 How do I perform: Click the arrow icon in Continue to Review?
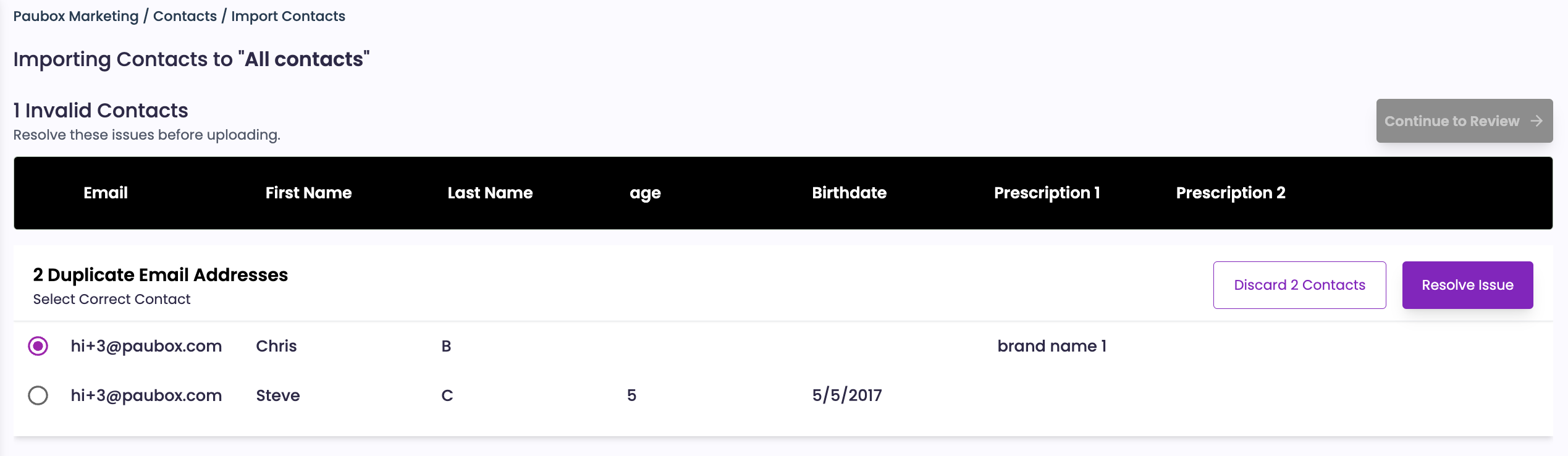click(1536, 121)
